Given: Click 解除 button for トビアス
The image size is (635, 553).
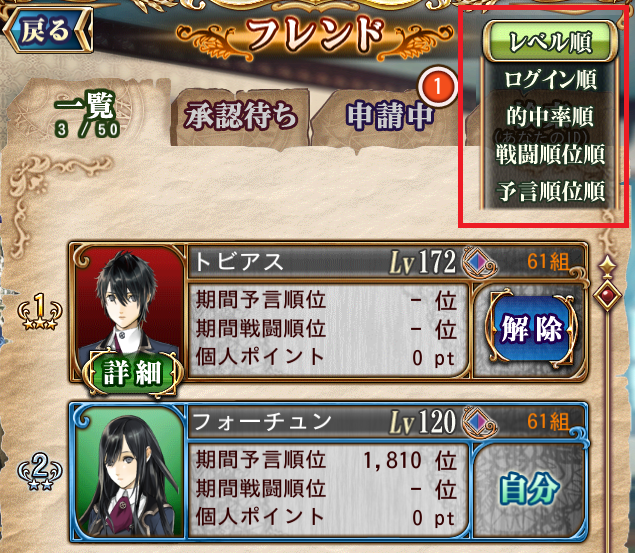Looking at the screenshot, I should coord(531,329).
